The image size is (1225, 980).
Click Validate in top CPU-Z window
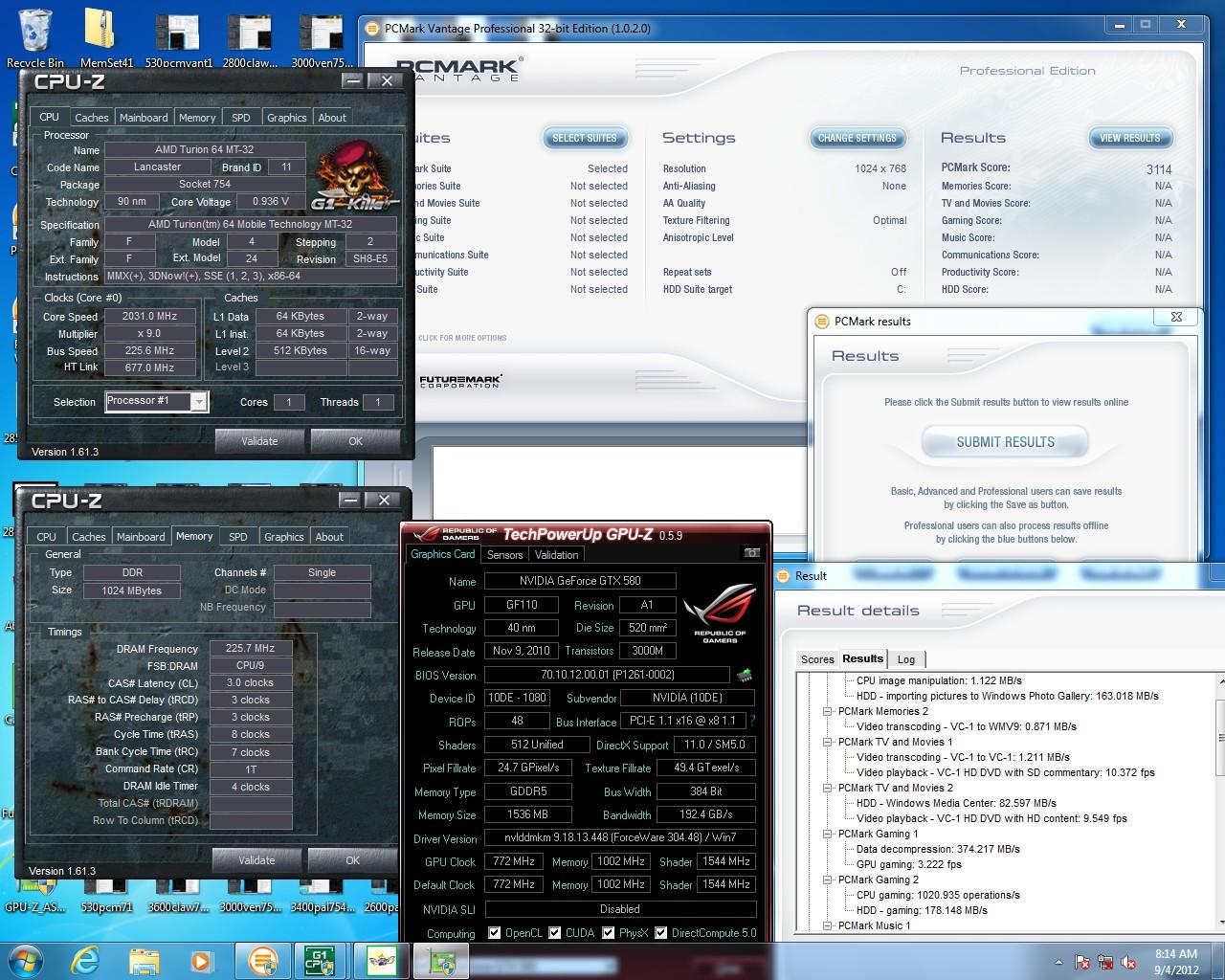tap(259, 441)
